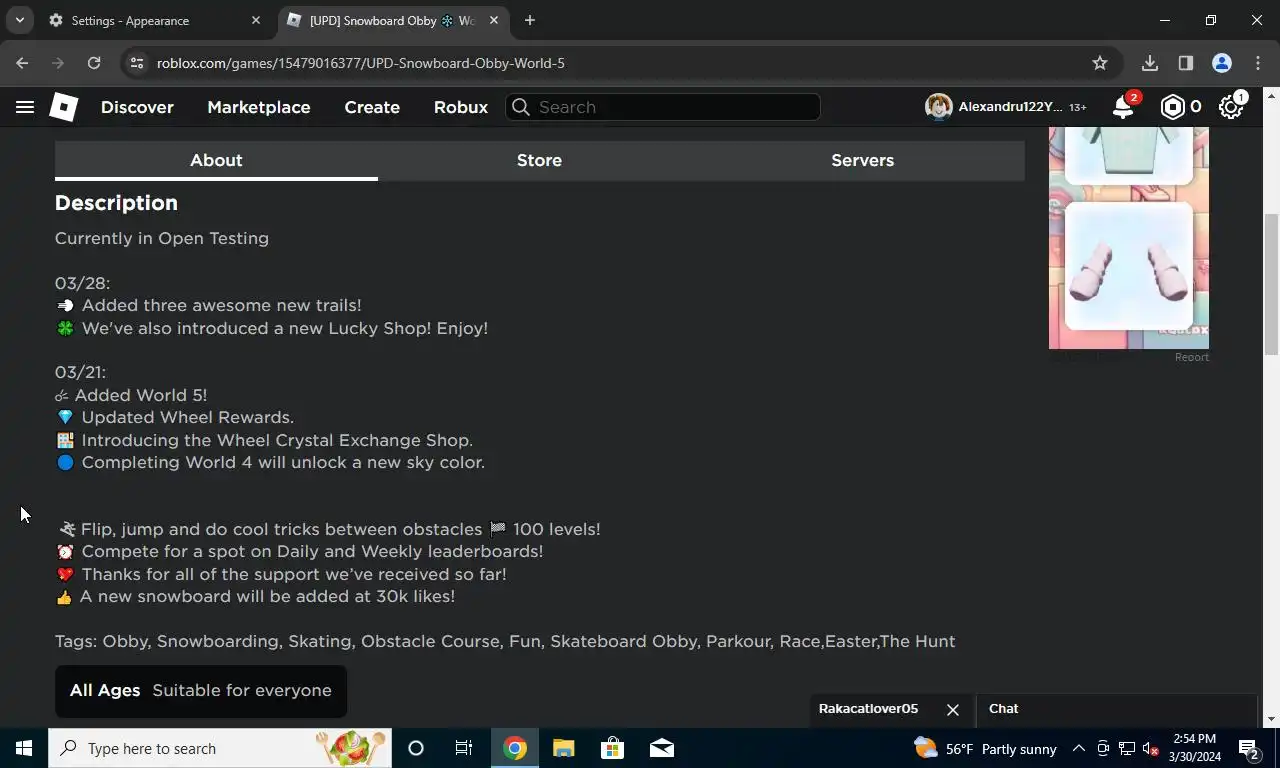Viewport: 1280px width, 768px height.
Task: Close the Rakacatlover05 chat window
Action: coord(953,709)
